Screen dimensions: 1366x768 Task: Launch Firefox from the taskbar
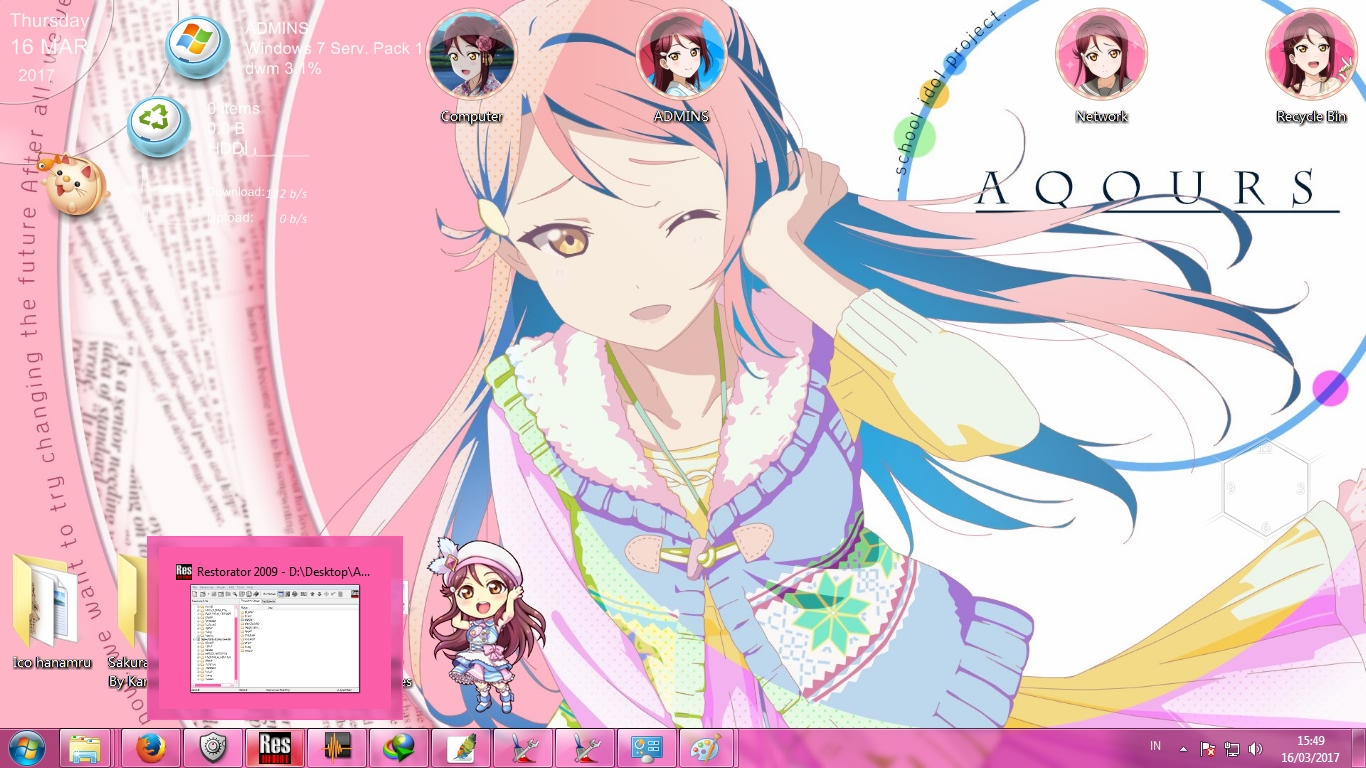[151, 748]
